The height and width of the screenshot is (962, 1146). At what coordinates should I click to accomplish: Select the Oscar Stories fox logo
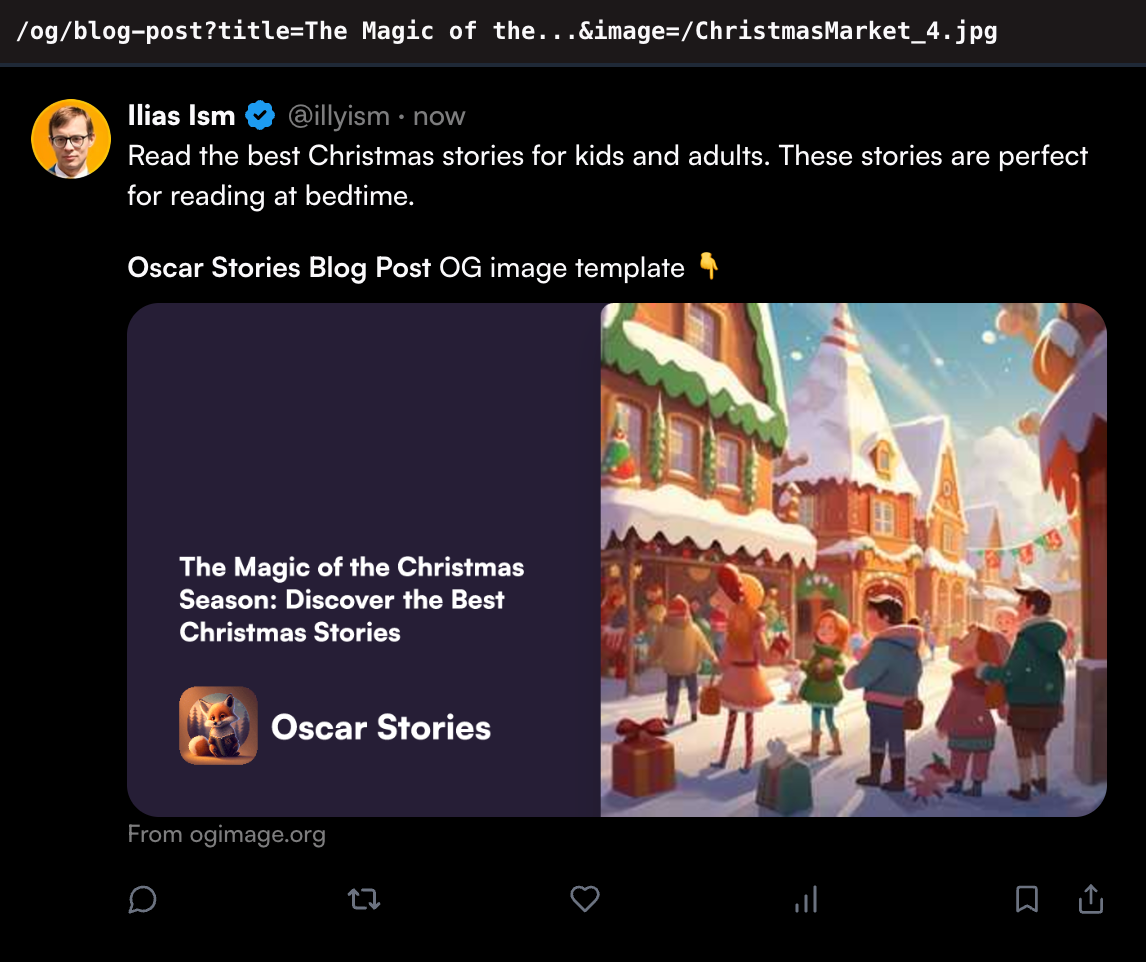point(218,725)
